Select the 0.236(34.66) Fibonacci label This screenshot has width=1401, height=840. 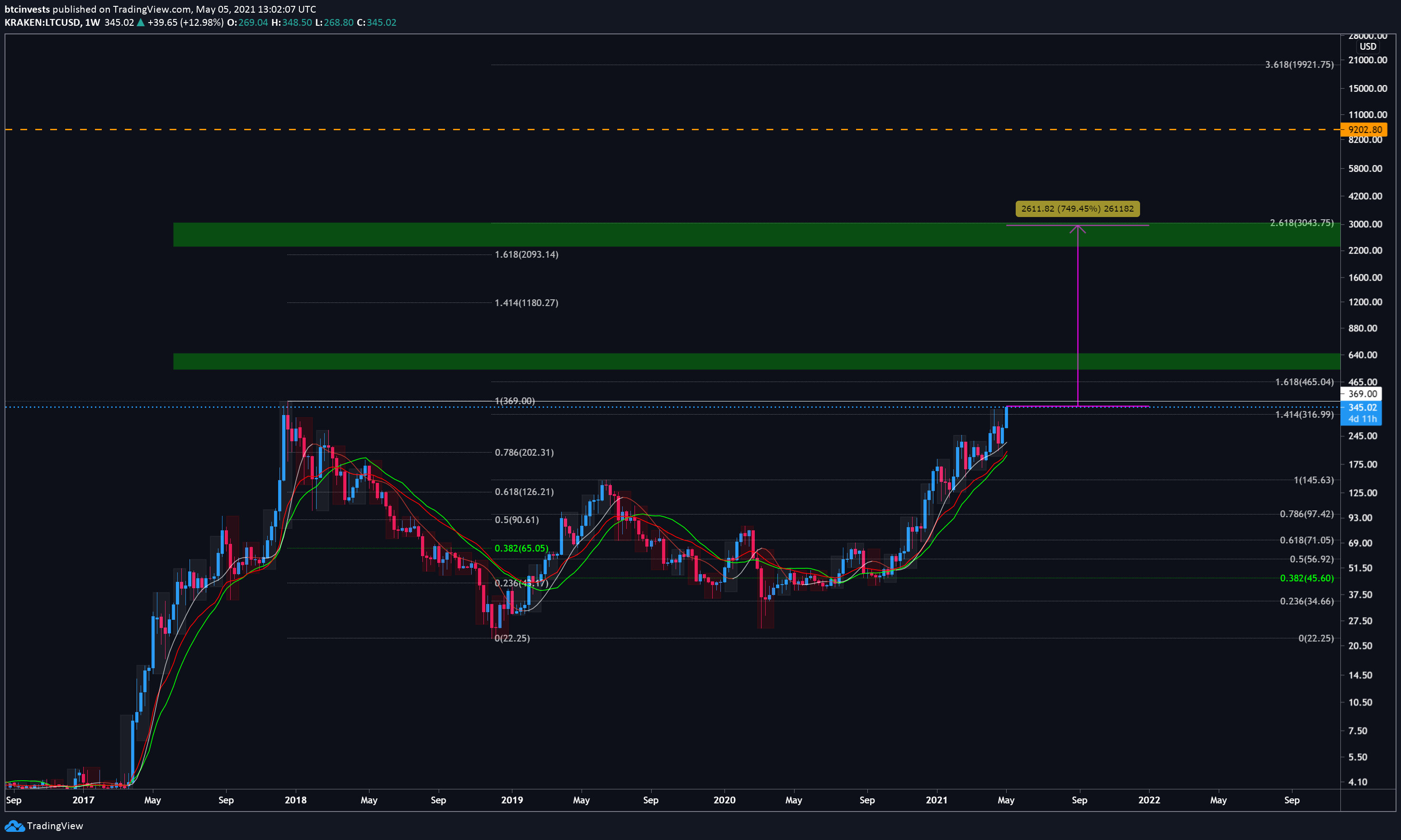[x=1306, y=602]
